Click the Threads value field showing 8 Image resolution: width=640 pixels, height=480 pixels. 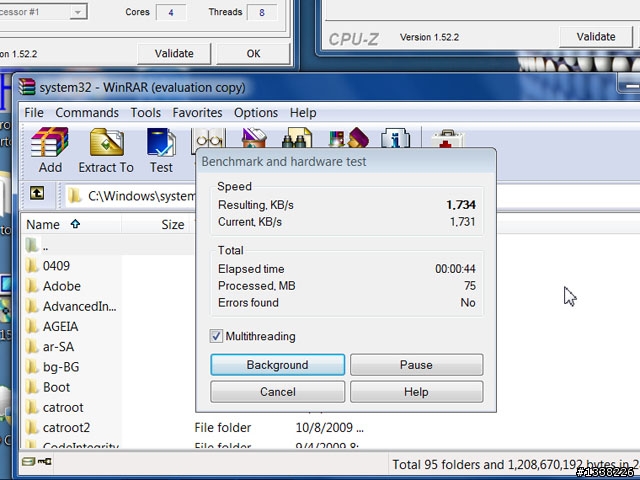[x=262, y=12]
